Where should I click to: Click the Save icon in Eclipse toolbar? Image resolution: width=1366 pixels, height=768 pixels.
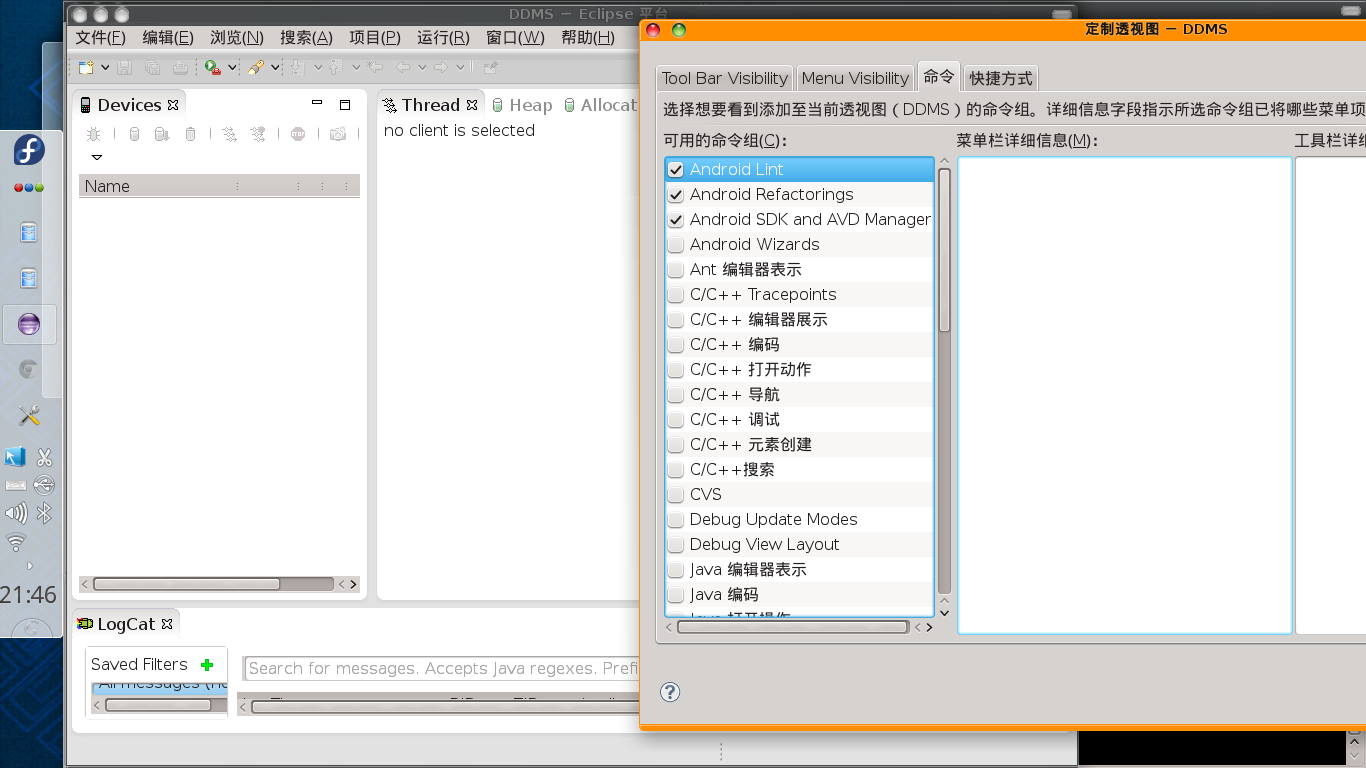[125, 67]
